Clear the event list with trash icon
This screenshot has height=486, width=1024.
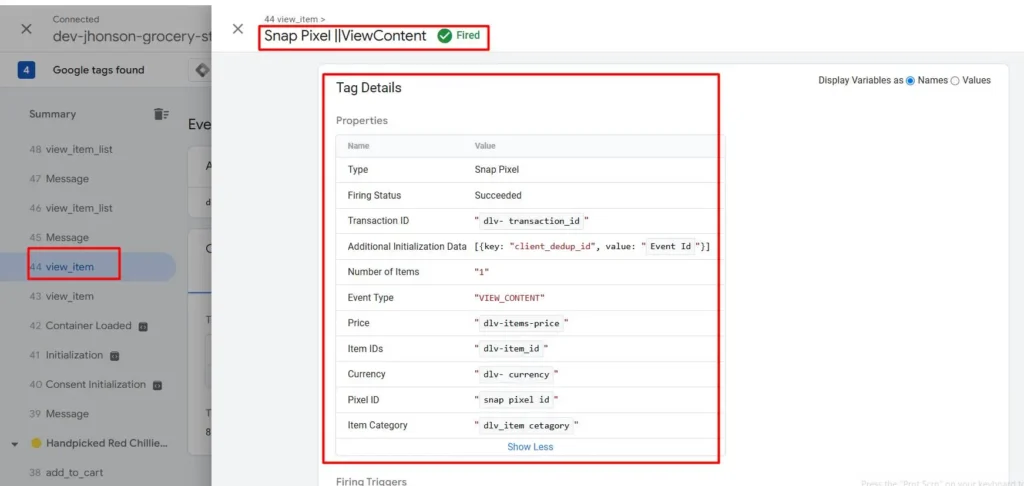point(161,114)
